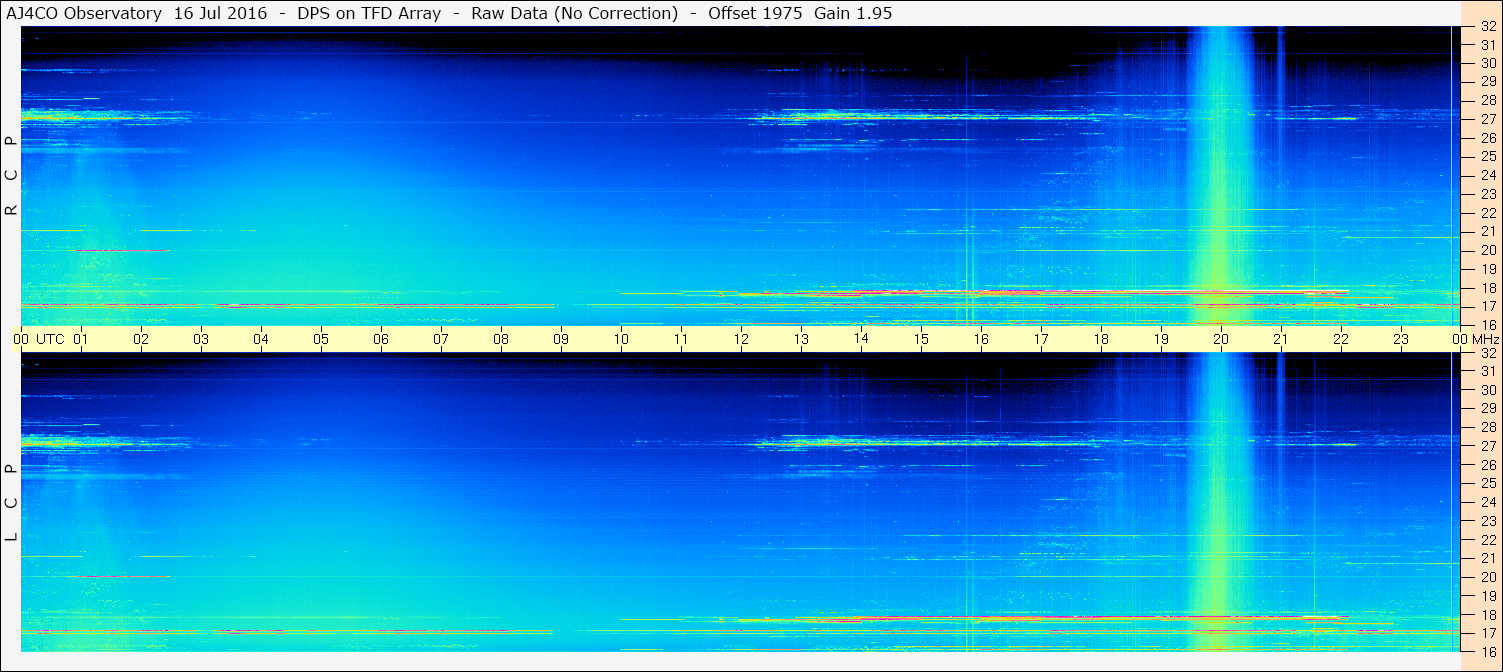Select 24 MHz label on LCP scale
The width and height of the screenshot is (1503, 672).
tap(1487, 502)
